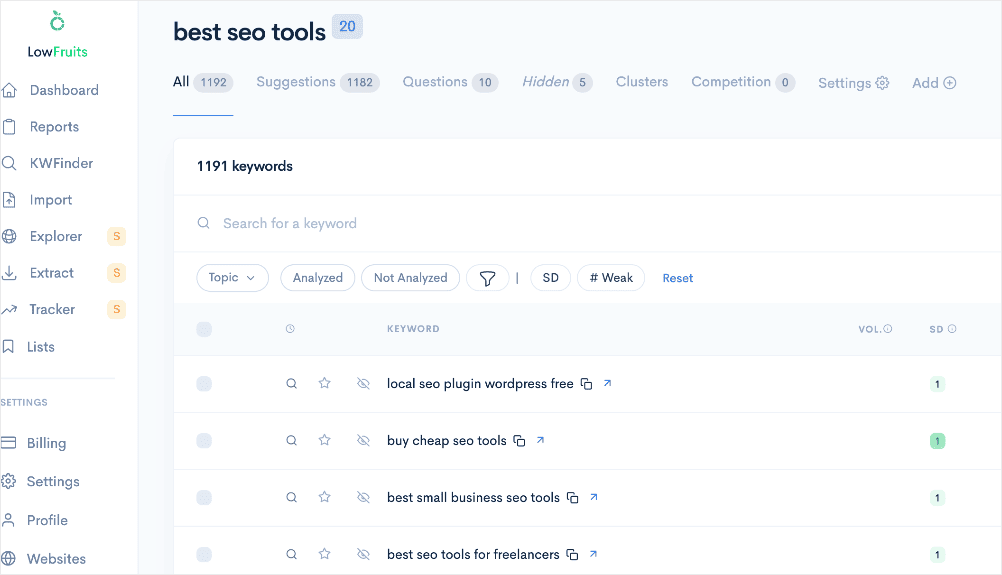1002x575 pixels.
Task: Open Billing settings
Action: [x=34, y=443]
